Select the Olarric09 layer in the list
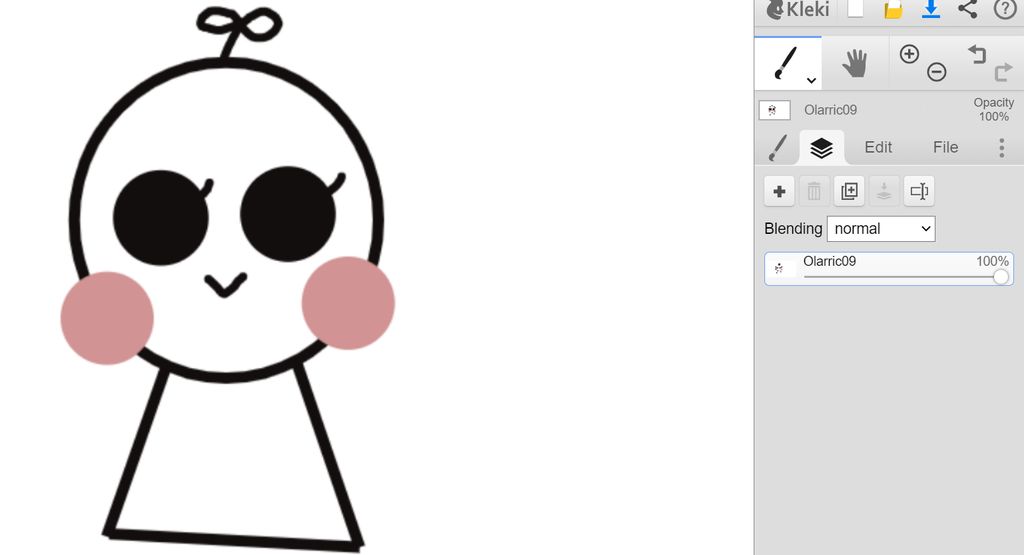The height and width of the screenshot is (555, 1024). tap(889, 268)
